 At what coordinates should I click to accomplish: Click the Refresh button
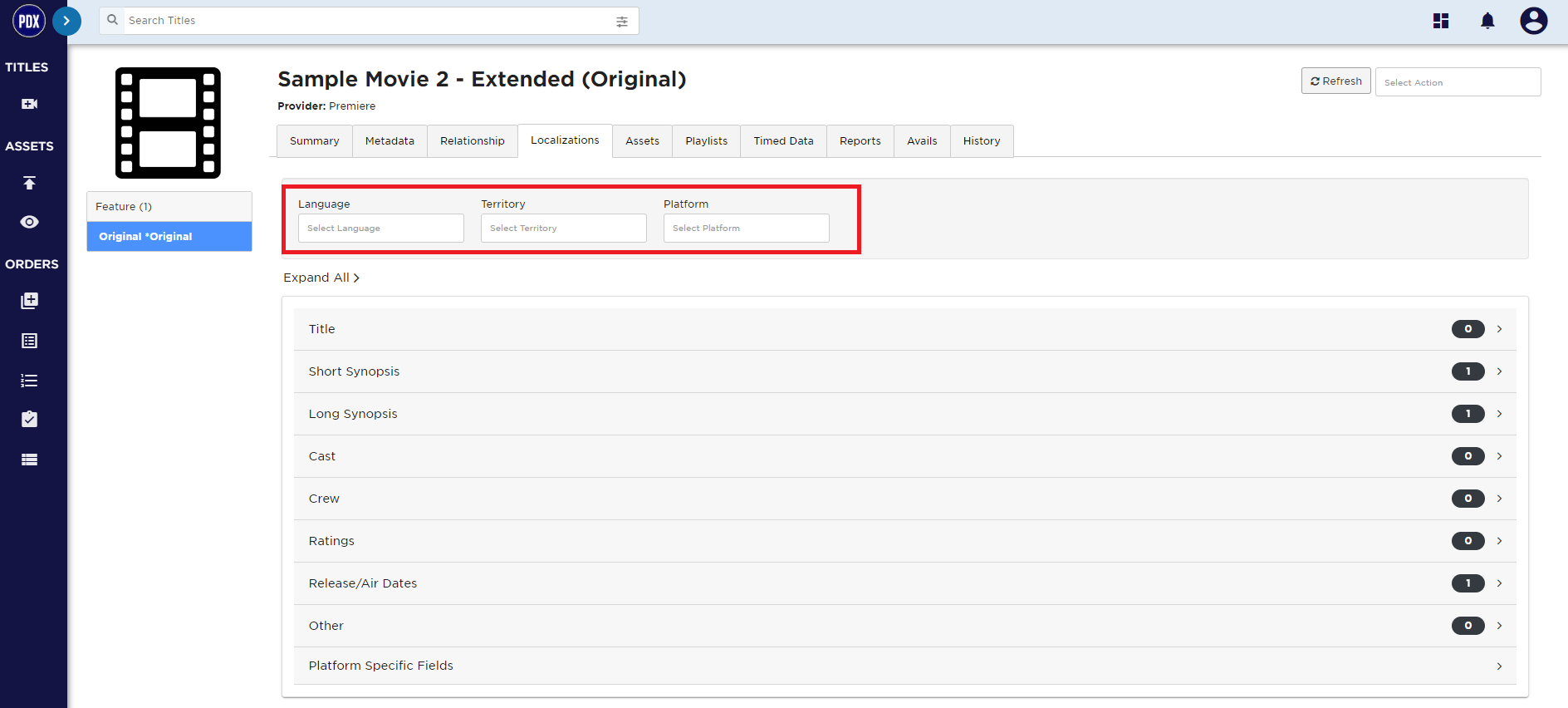pyautogui.click(x=1335, y=81)
